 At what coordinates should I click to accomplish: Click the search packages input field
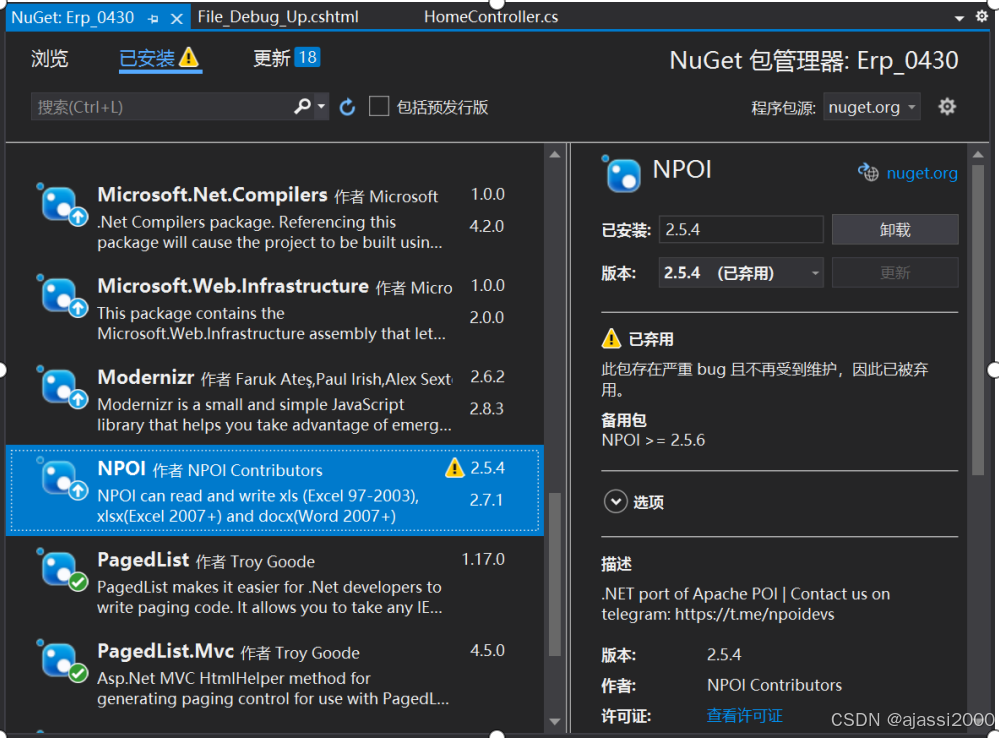[x=161, y=106]
